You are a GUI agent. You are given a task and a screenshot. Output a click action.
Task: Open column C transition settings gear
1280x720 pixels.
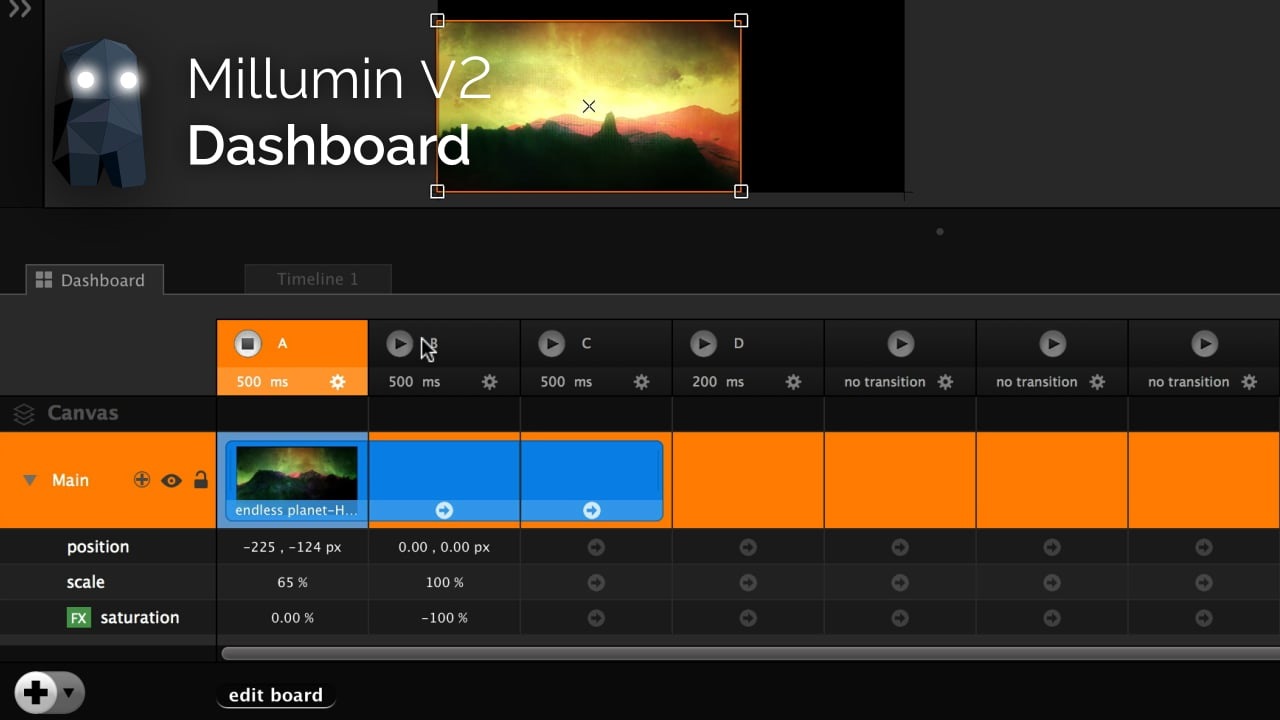[642, 382]
